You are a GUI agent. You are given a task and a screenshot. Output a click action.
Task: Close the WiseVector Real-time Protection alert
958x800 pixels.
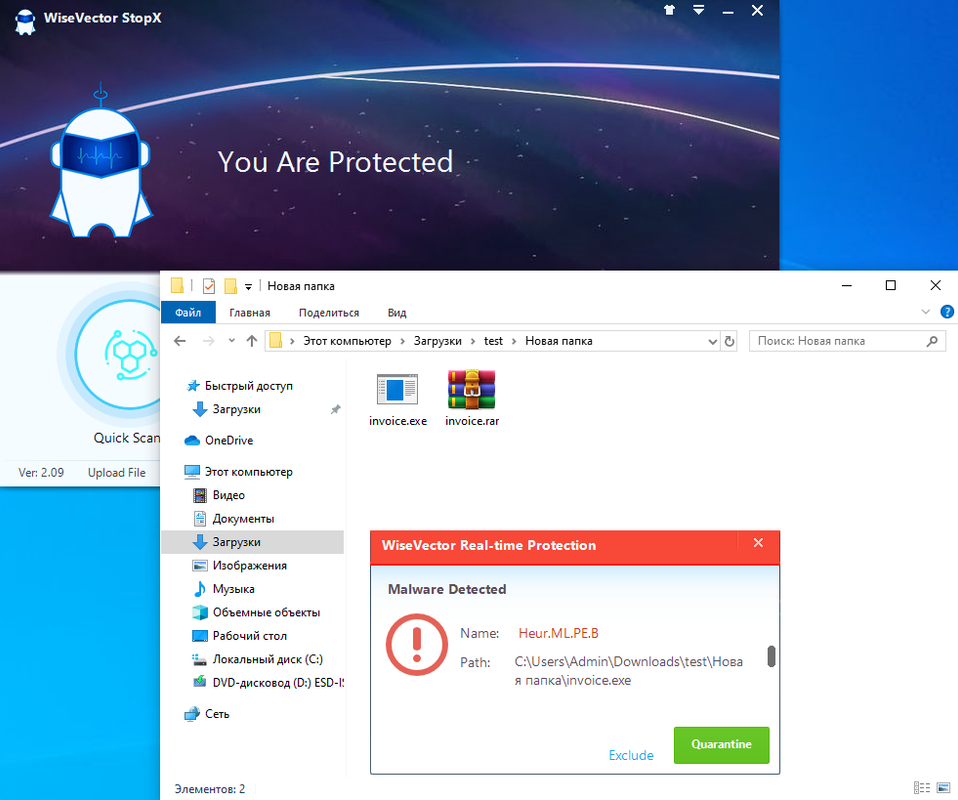coord(758,543)
